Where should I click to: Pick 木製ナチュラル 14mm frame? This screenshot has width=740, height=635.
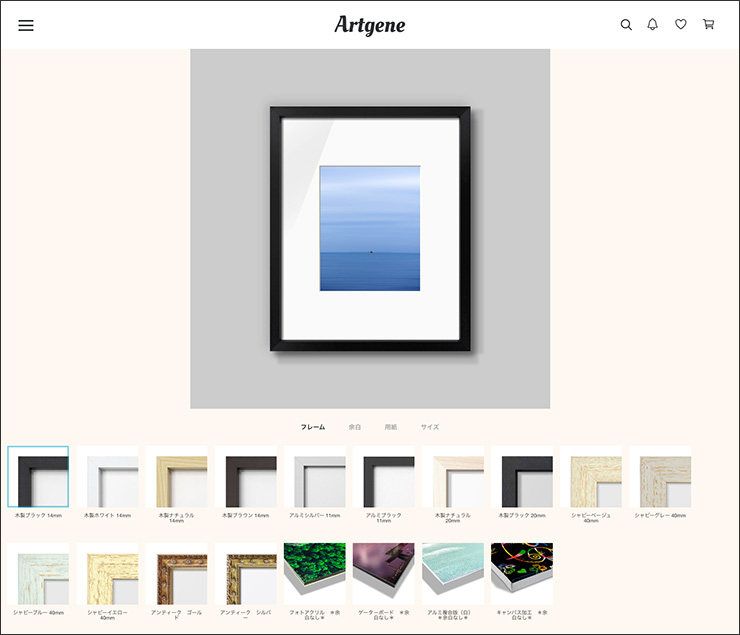[177, 477]
